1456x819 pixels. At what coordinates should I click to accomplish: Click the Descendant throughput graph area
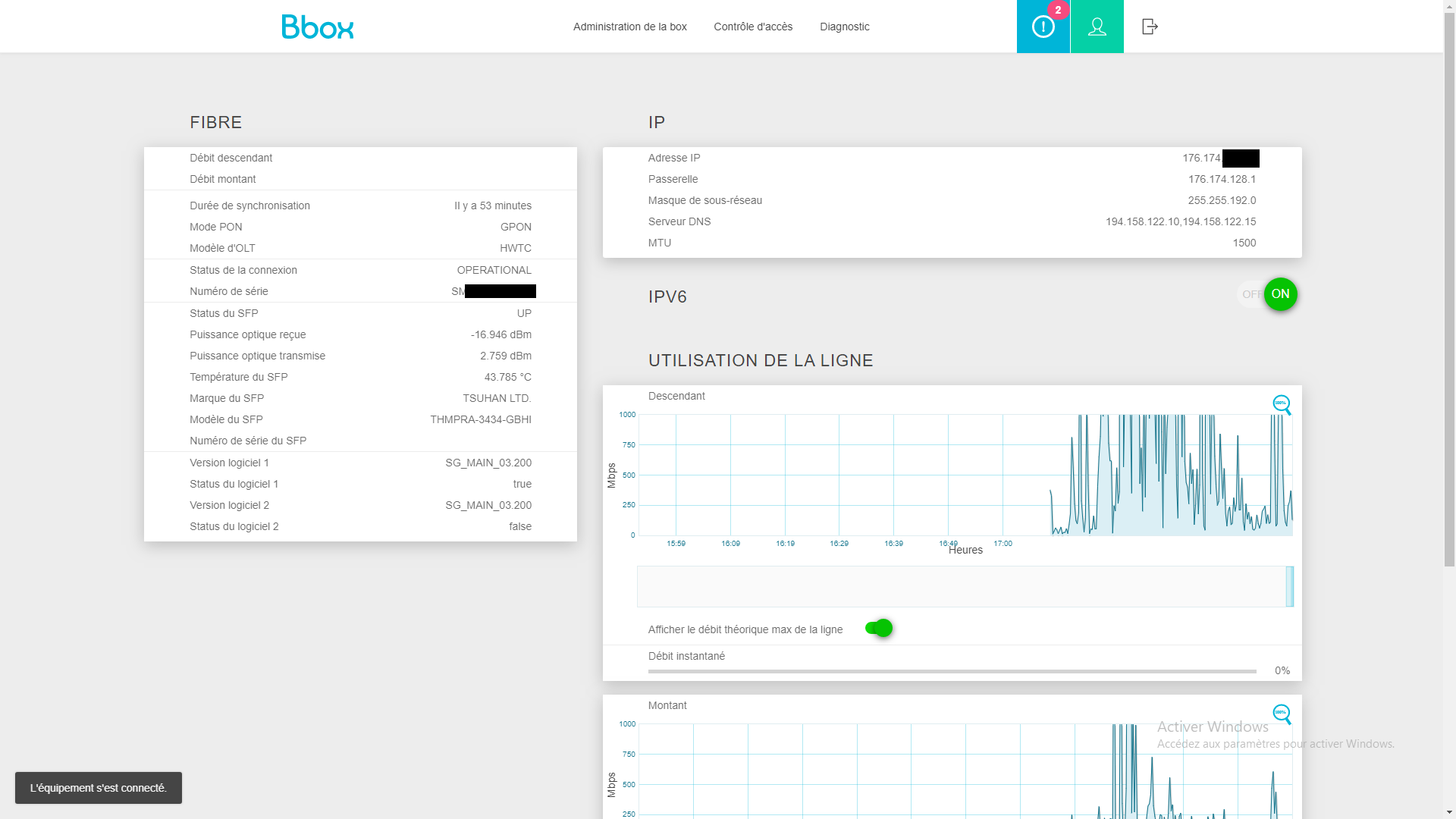pos(965,475)
